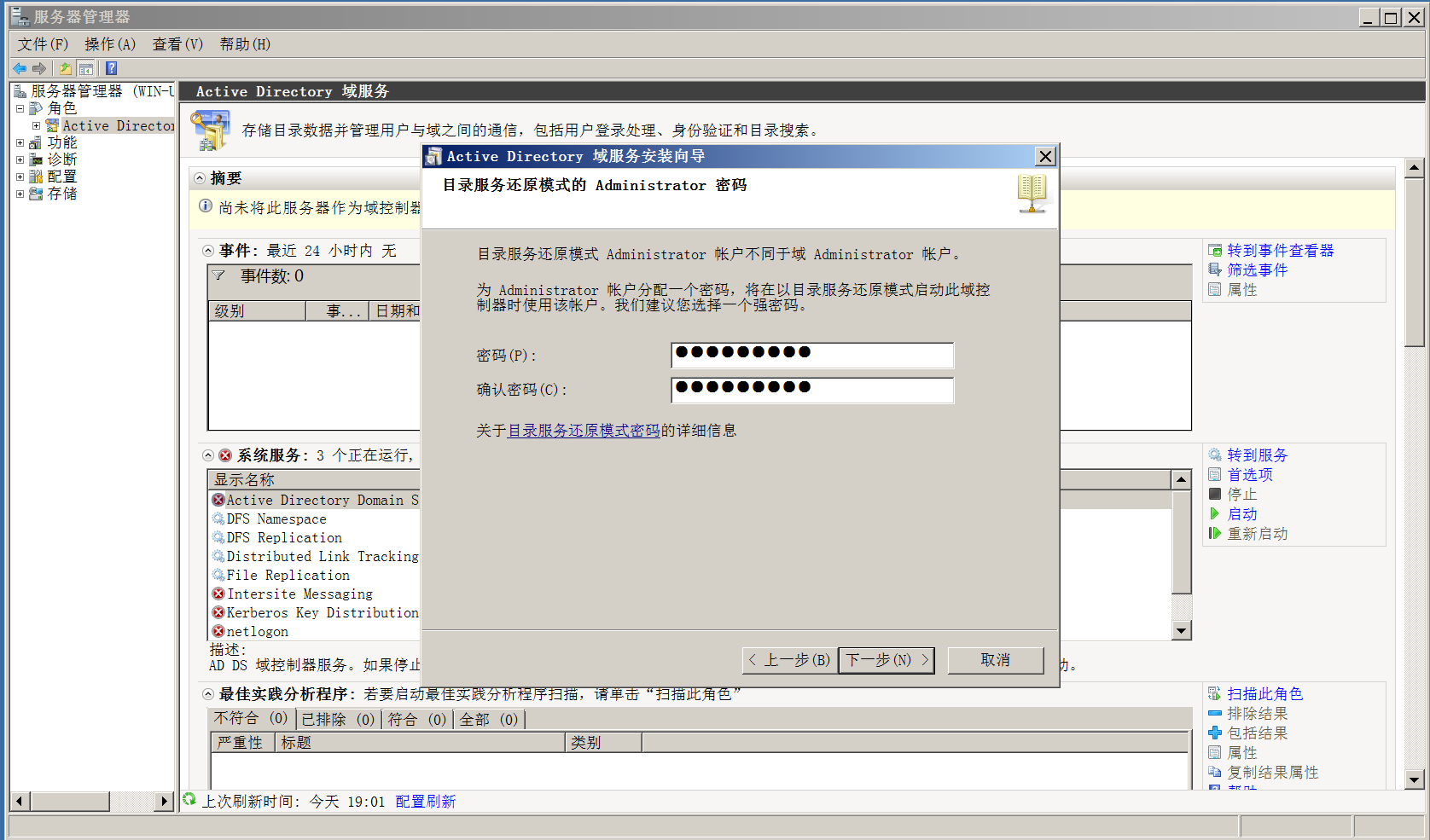This screenshot has height=840, width=1430.
Task: Open the 目录服务还原模式密码 help link
Action: pos(584,431)
